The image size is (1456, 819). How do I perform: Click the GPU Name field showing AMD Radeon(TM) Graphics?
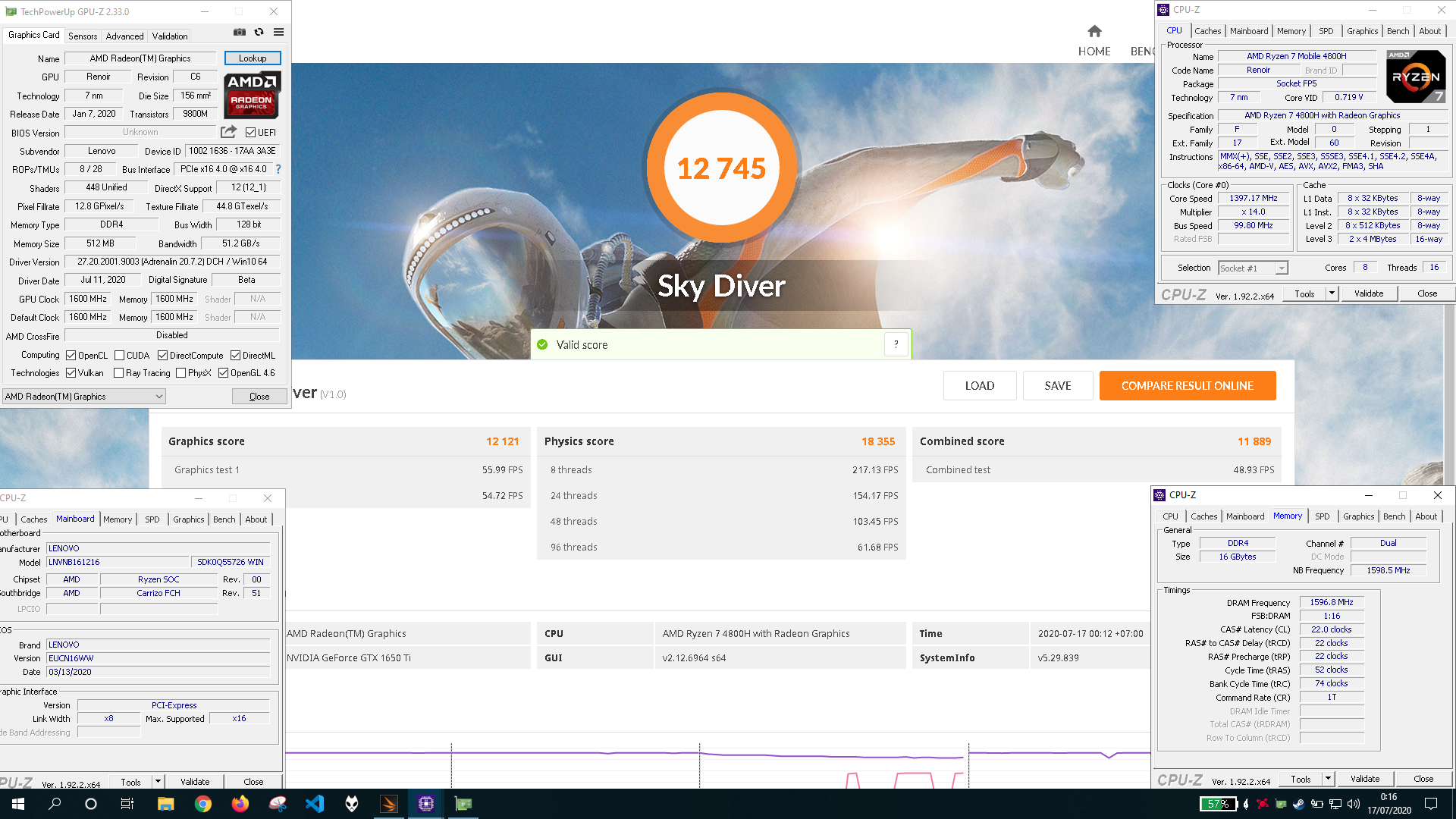[x=140, y=58]
